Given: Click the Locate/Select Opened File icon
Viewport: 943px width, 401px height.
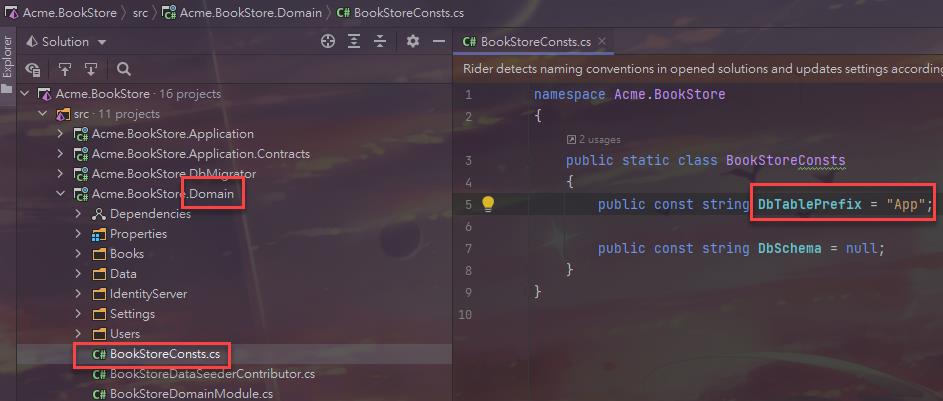Looking at the screenshot, I should pyautogui.click(x=327, y=42).
